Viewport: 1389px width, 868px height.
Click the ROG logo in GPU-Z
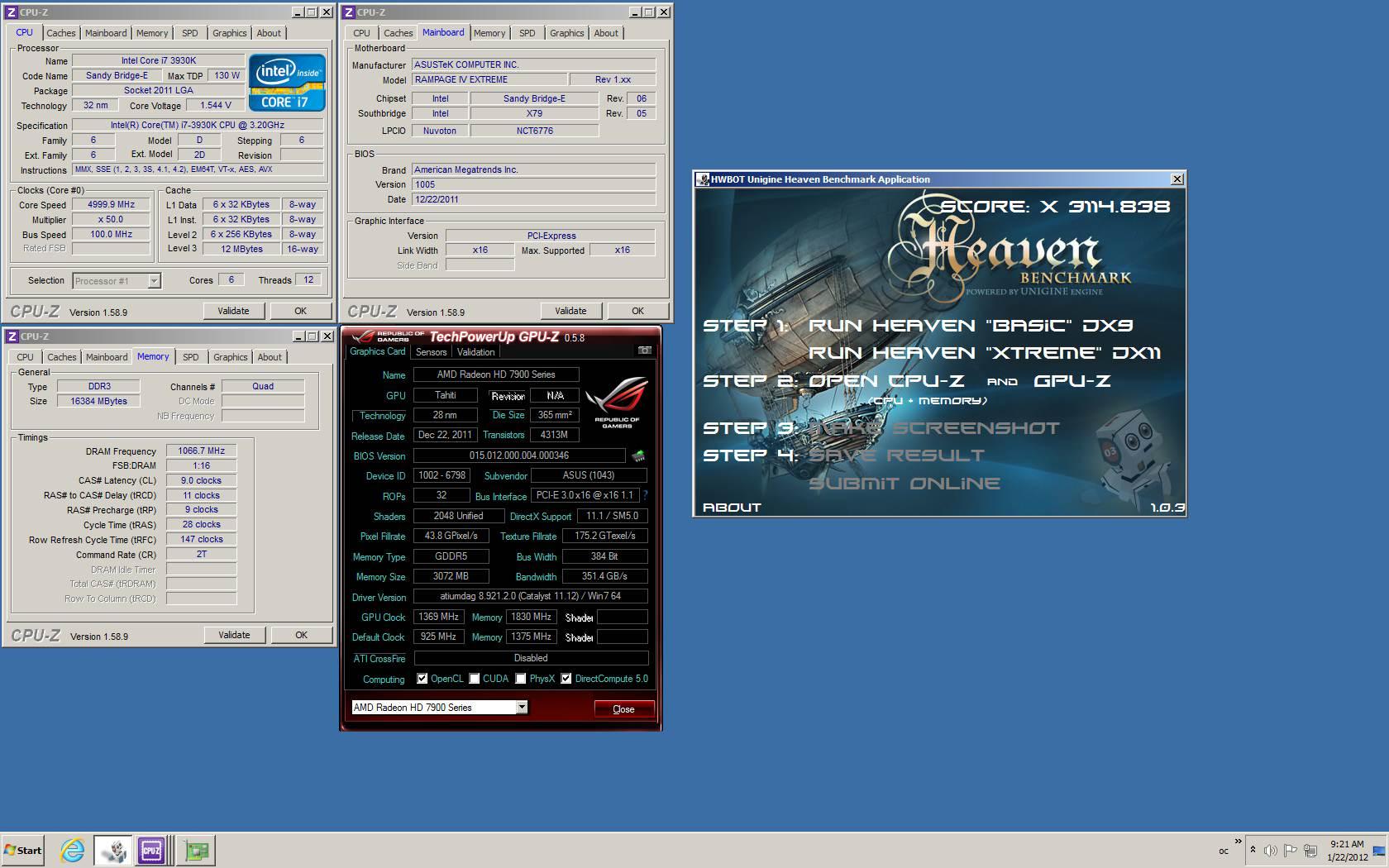point(617,402)
